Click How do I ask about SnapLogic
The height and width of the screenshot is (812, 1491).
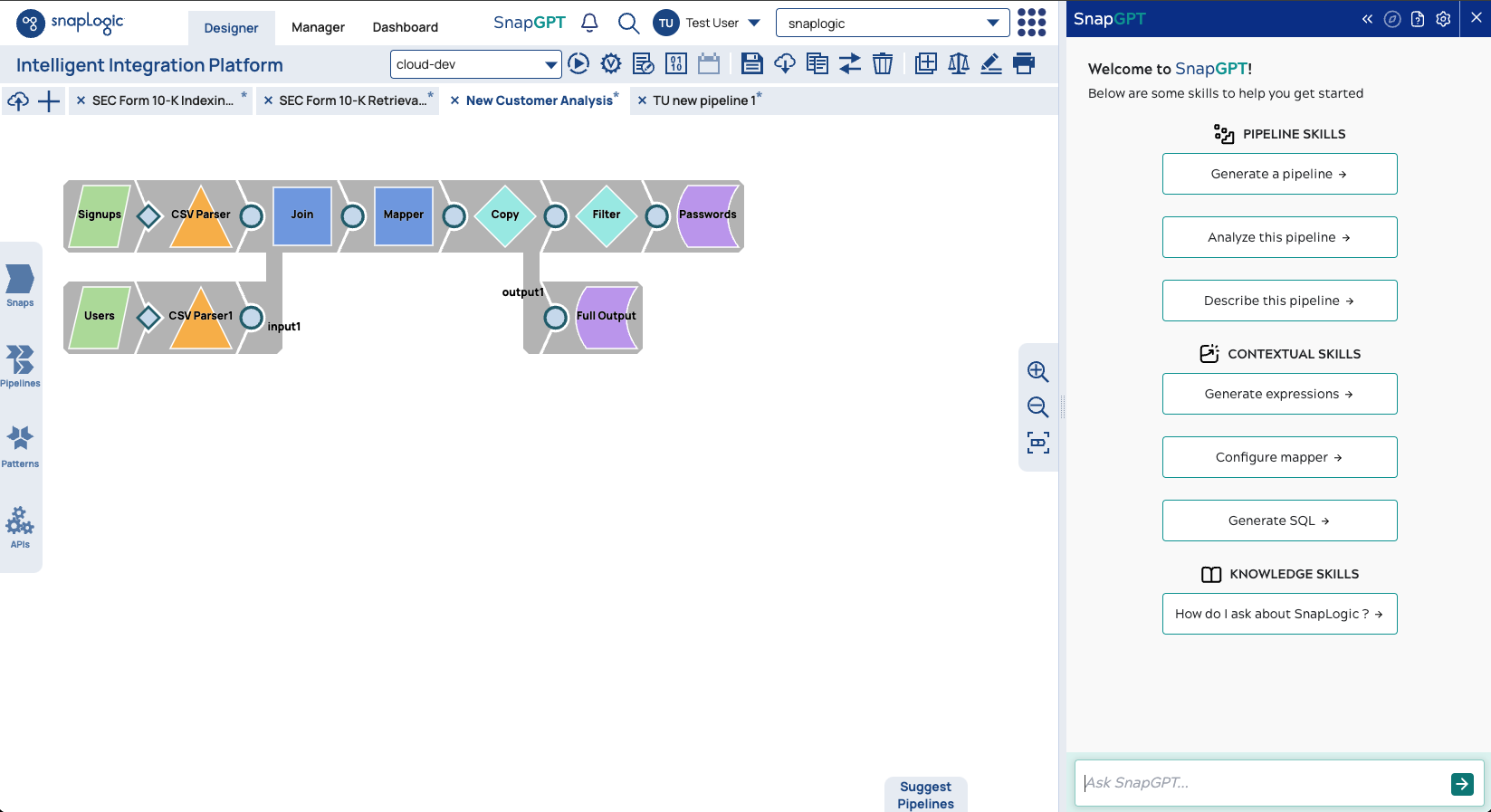pos(1280,614)
